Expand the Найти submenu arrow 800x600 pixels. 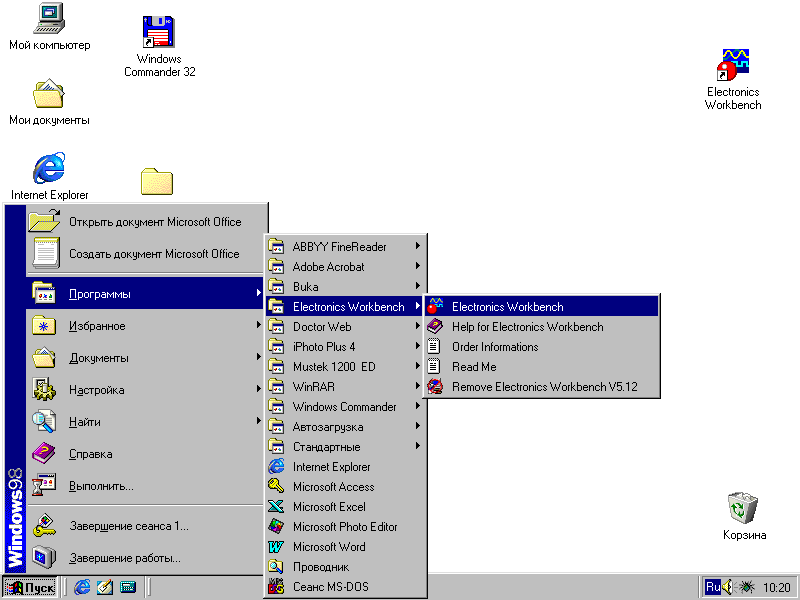point(258,421)
